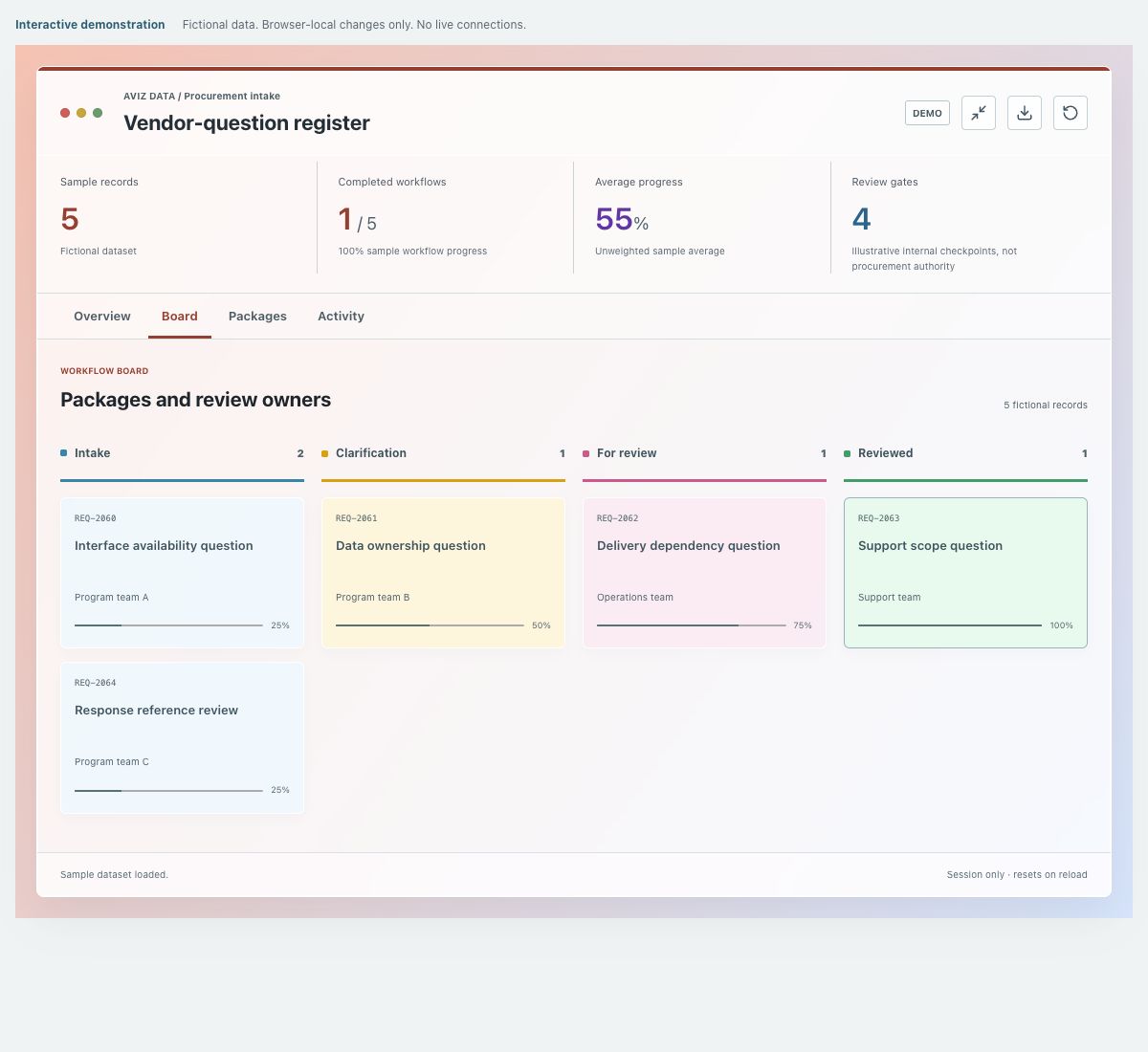
Task: Click the WORKFLOW BOARD section label
Action: (104, 371)
